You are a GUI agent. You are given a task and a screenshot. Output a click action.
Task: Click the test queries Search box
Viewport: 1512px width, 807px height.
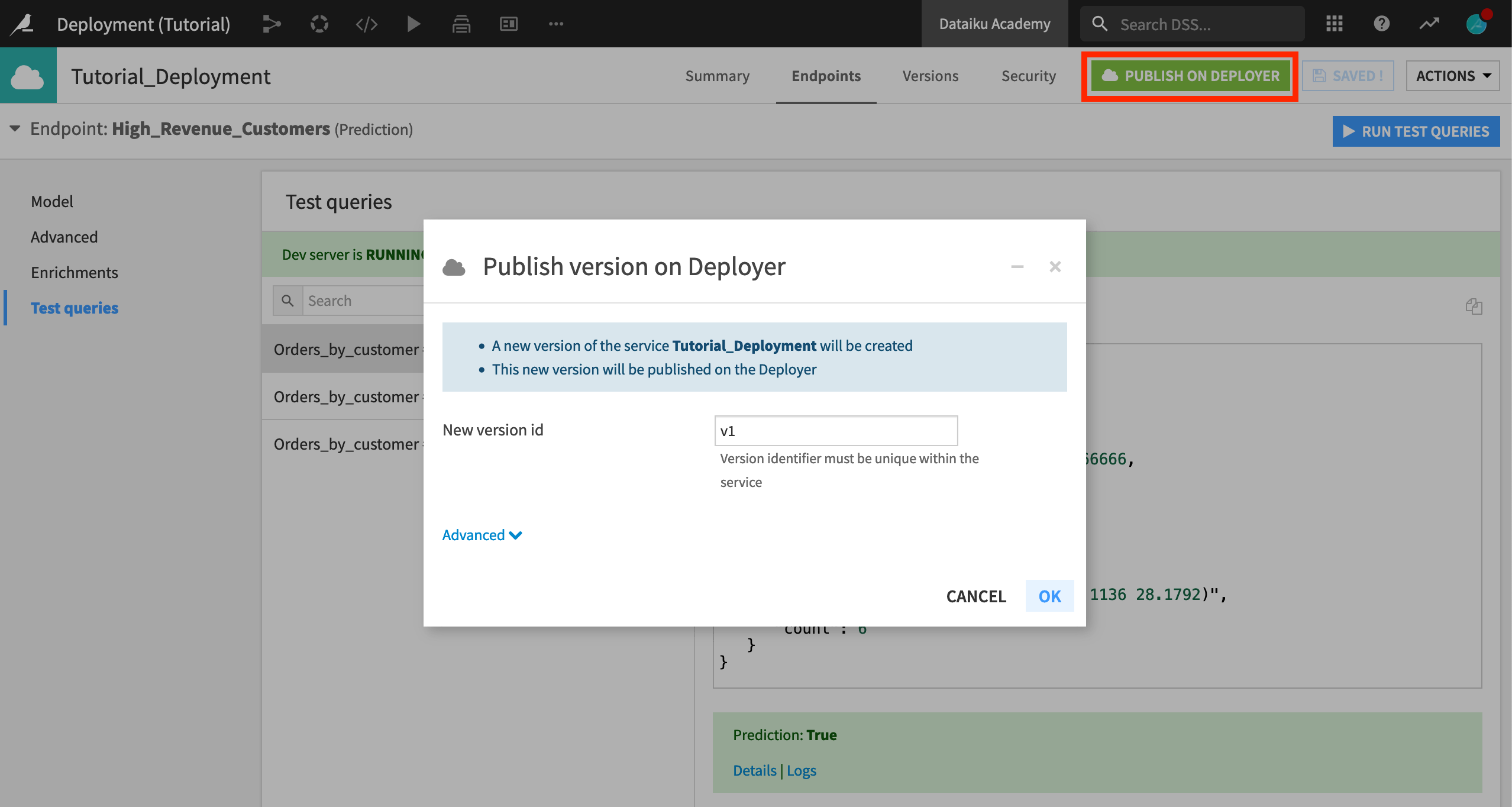[363, 301]
